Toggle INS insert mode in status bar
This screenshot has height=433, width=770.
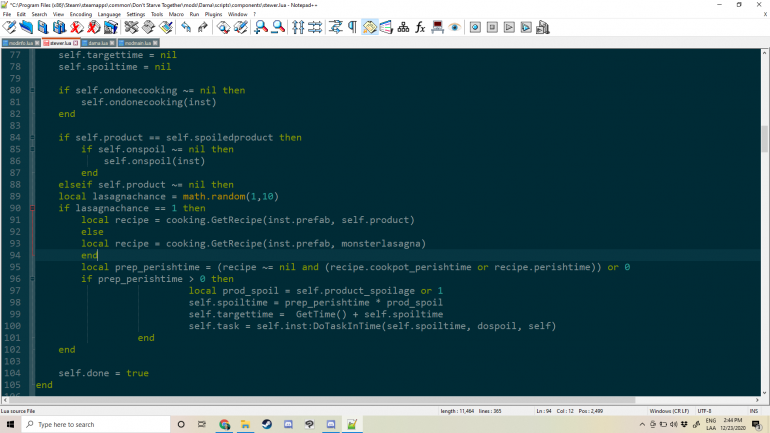click(752, 410)
